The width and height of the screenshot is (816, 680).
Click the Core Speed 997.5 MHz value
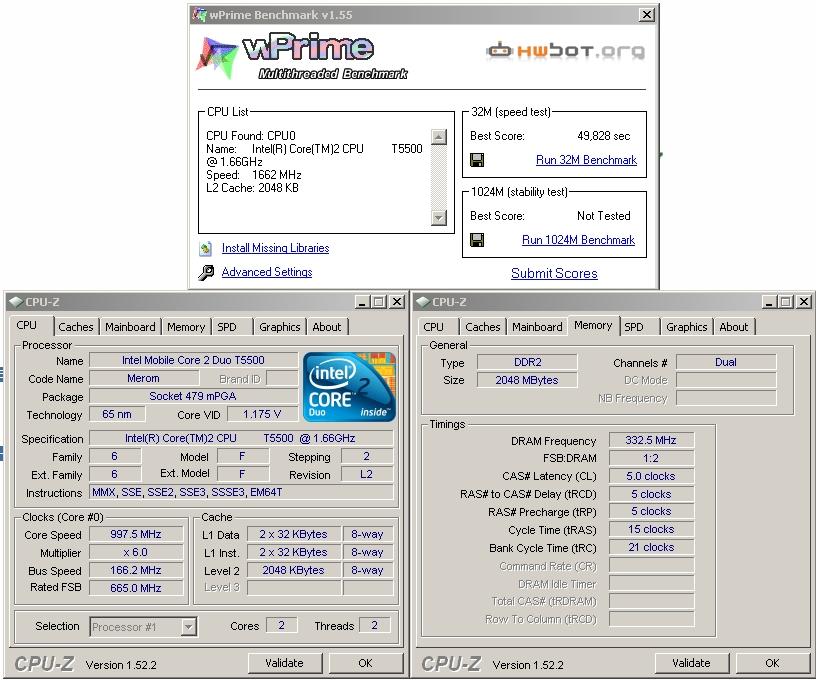pos(136,534)
